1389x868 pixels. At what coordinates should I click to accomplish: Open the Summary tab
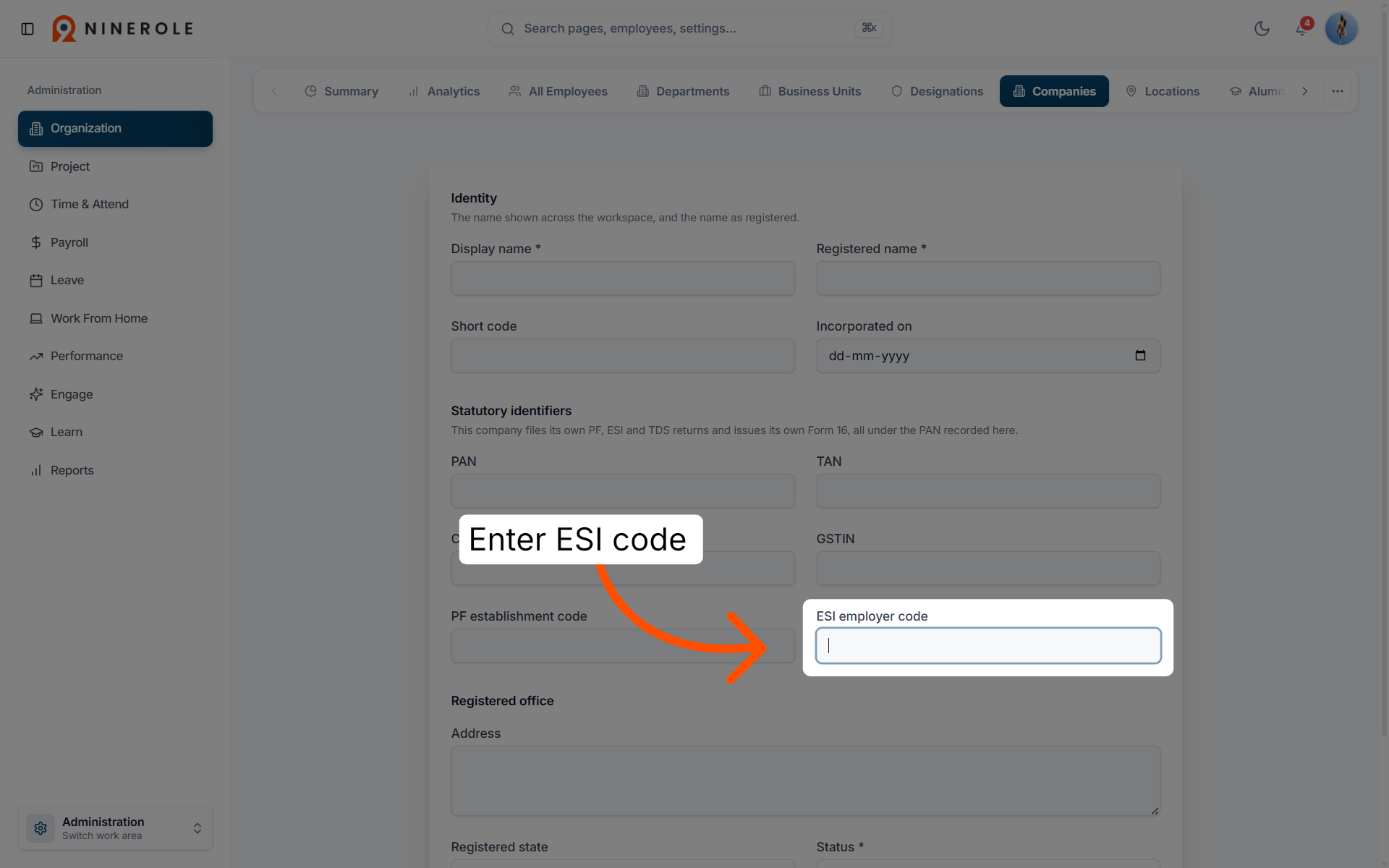coord(341,91)
